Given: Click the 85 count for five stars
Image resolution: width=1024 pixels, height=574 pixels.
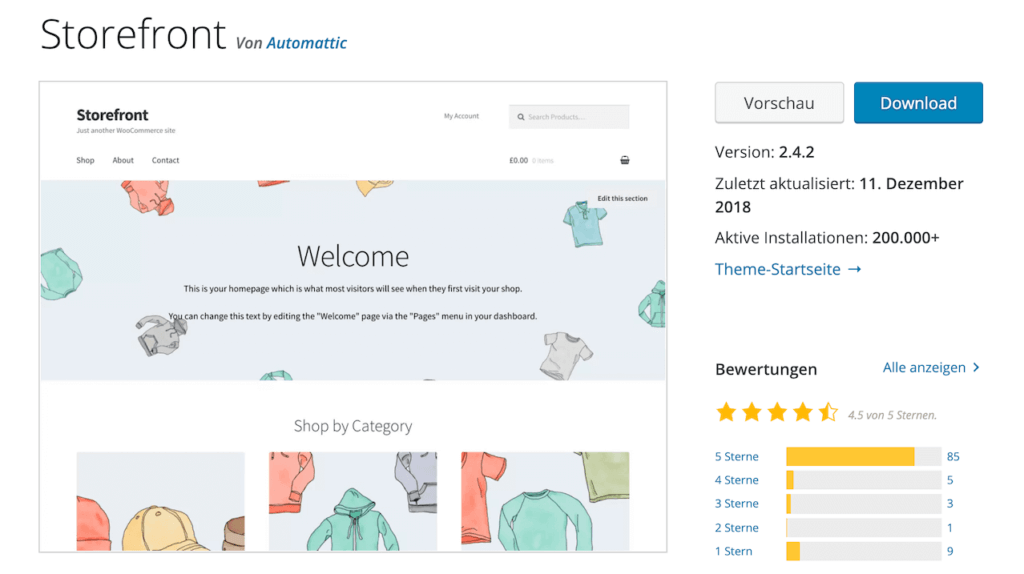Looking at the screenshot, I should coord(953,456).
